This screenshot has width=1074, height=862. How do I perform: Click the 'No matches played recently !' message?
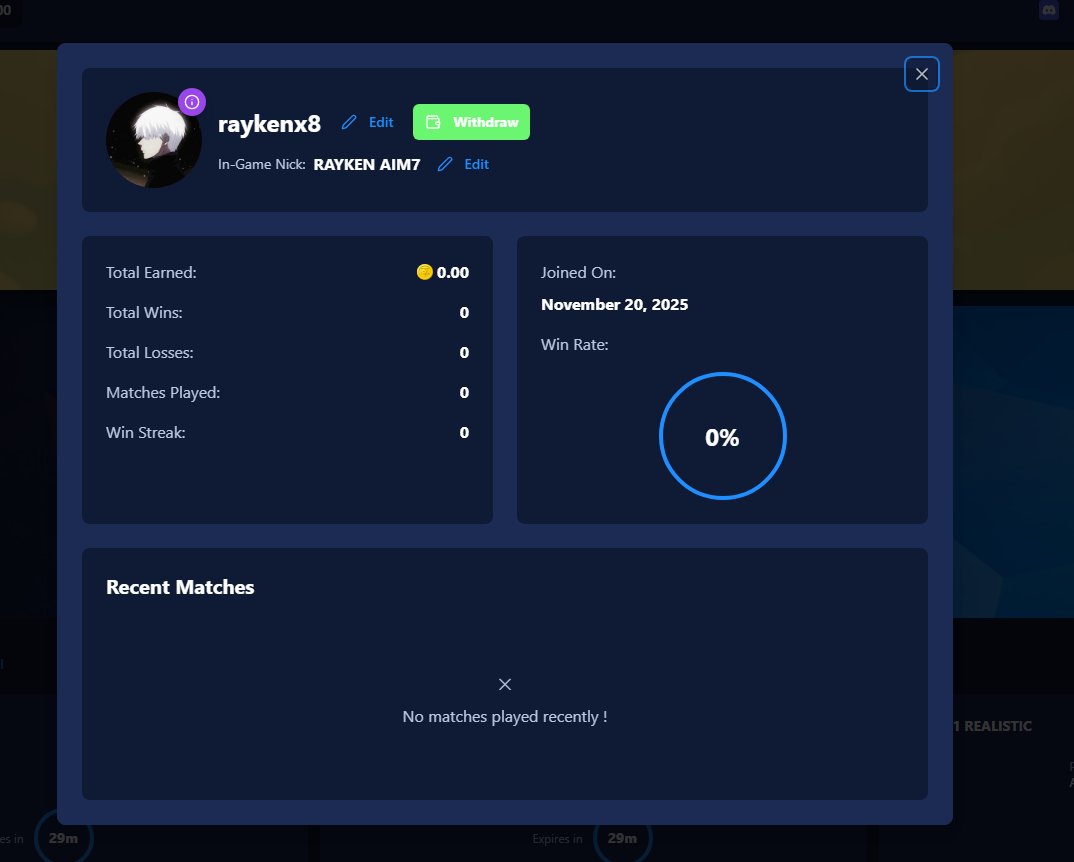[x=505, y=717]
